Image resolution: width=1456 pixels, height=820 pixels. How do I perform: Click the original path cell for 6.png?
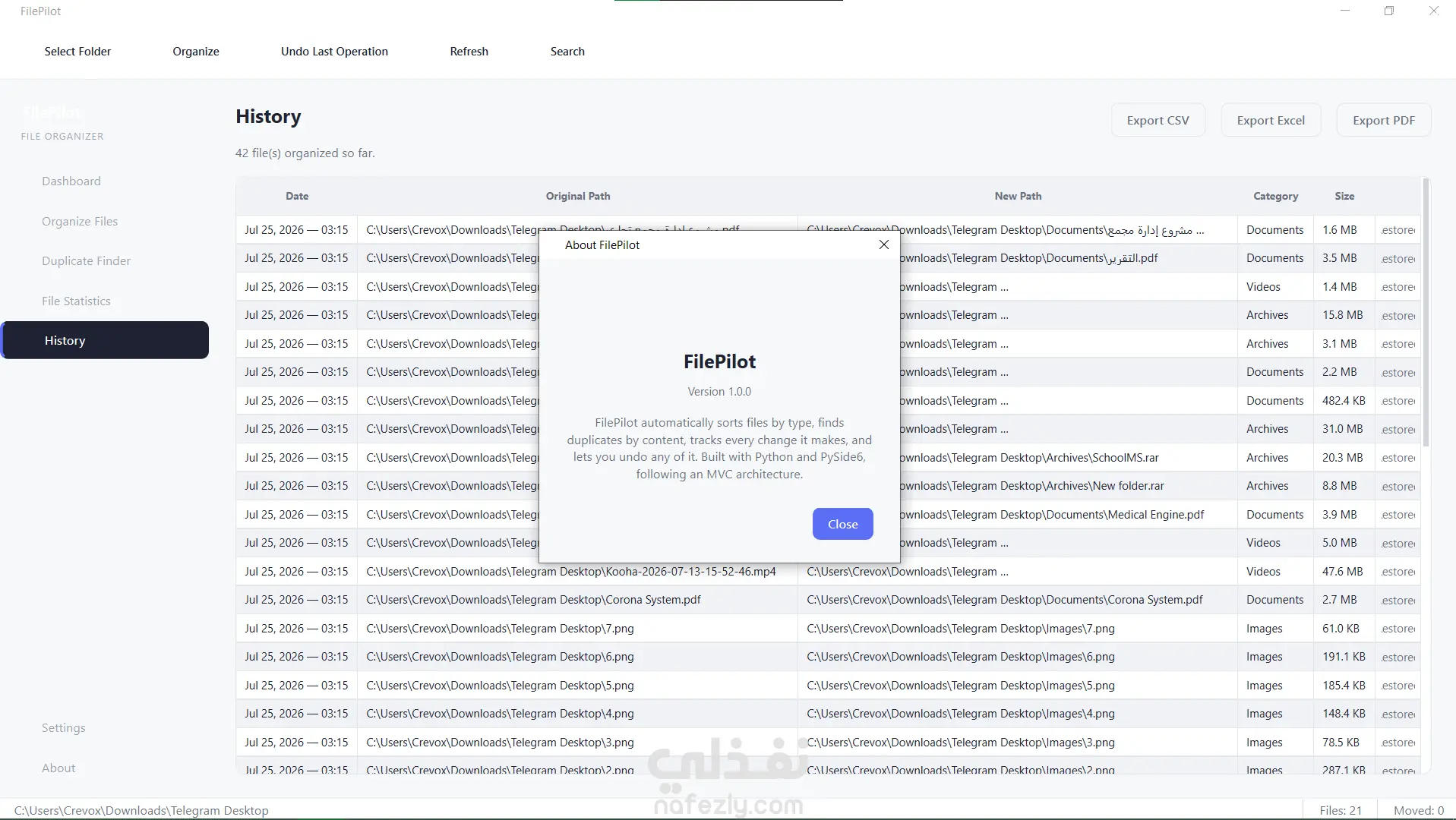(577, 657)
